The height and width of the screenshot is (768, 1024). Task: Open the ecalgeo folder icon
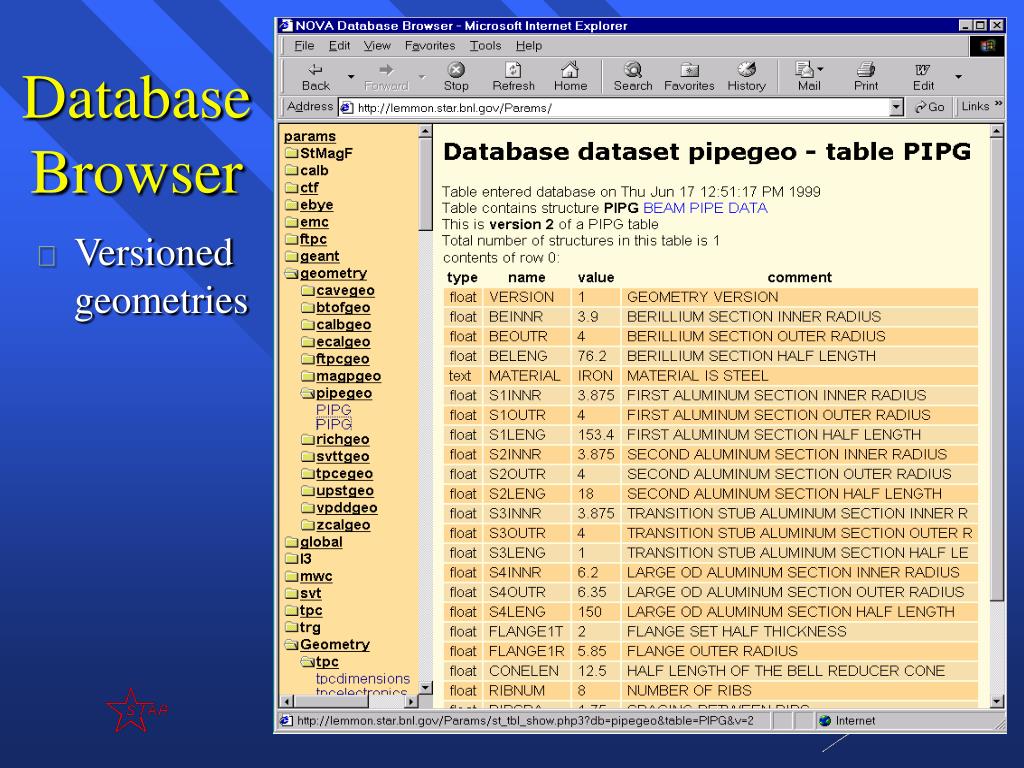pos(308,342)
